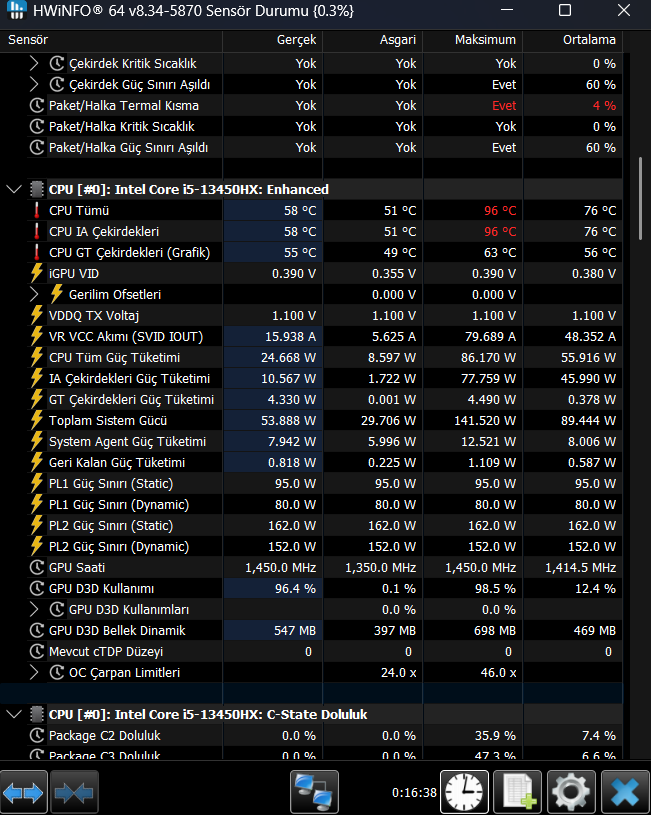
Task: Open sensor settings gear button
Action: (571, 793)
